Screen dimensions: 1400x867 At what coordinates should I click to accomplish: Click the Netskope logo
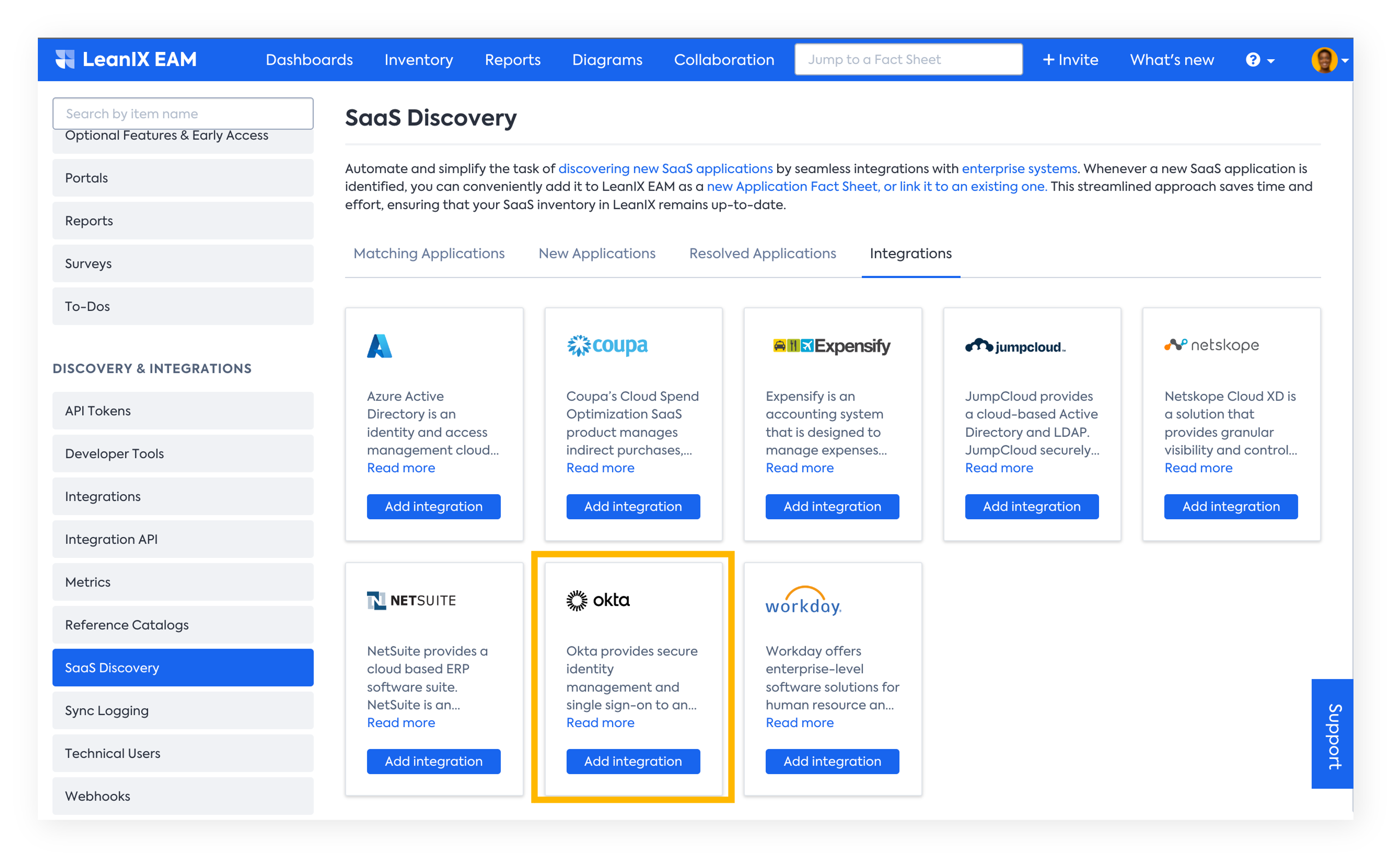click(1211, 345)
